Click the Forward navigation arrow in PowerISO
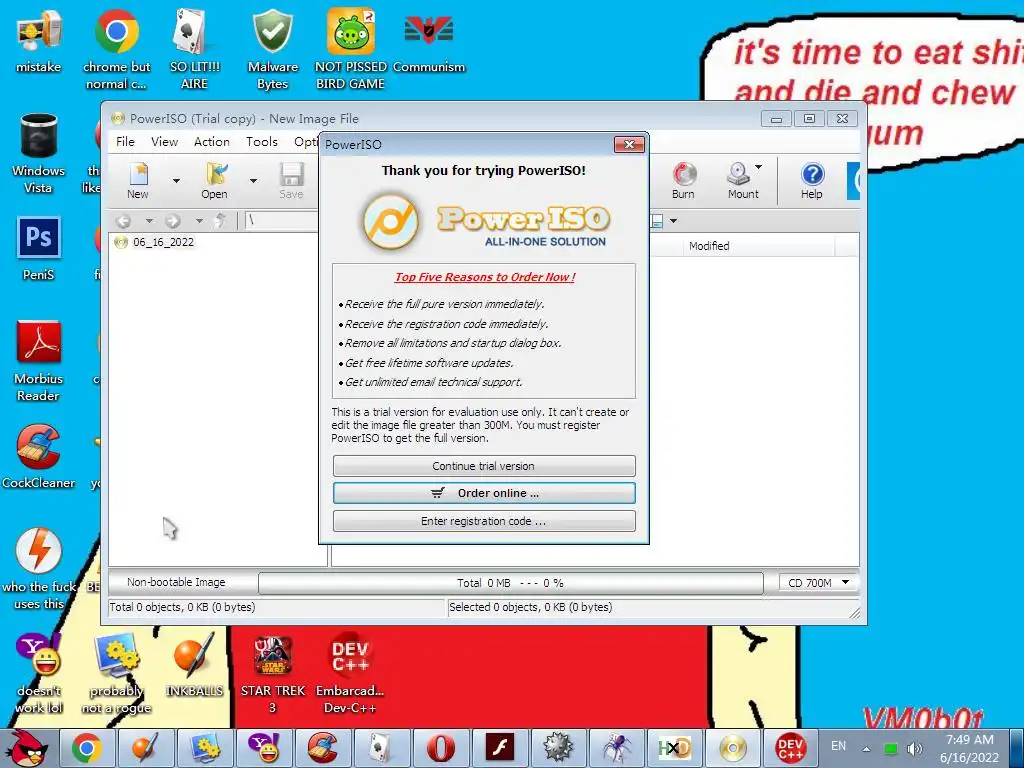This screenshot has width=1024, height=768. [x=172, y=221]
